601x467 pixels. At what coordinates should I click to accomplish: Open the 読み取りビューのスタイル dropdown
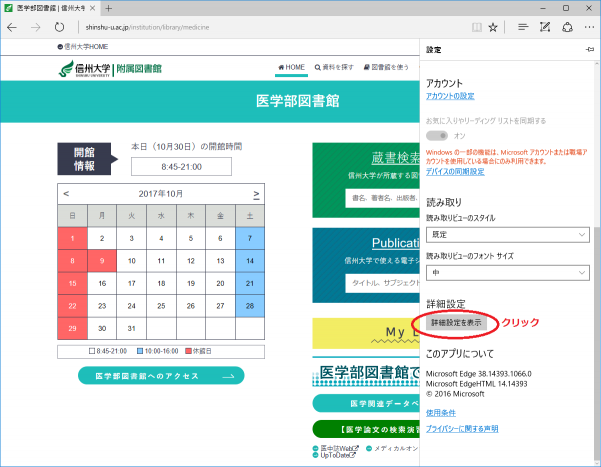pyautogui.click(x=507, y=235)
